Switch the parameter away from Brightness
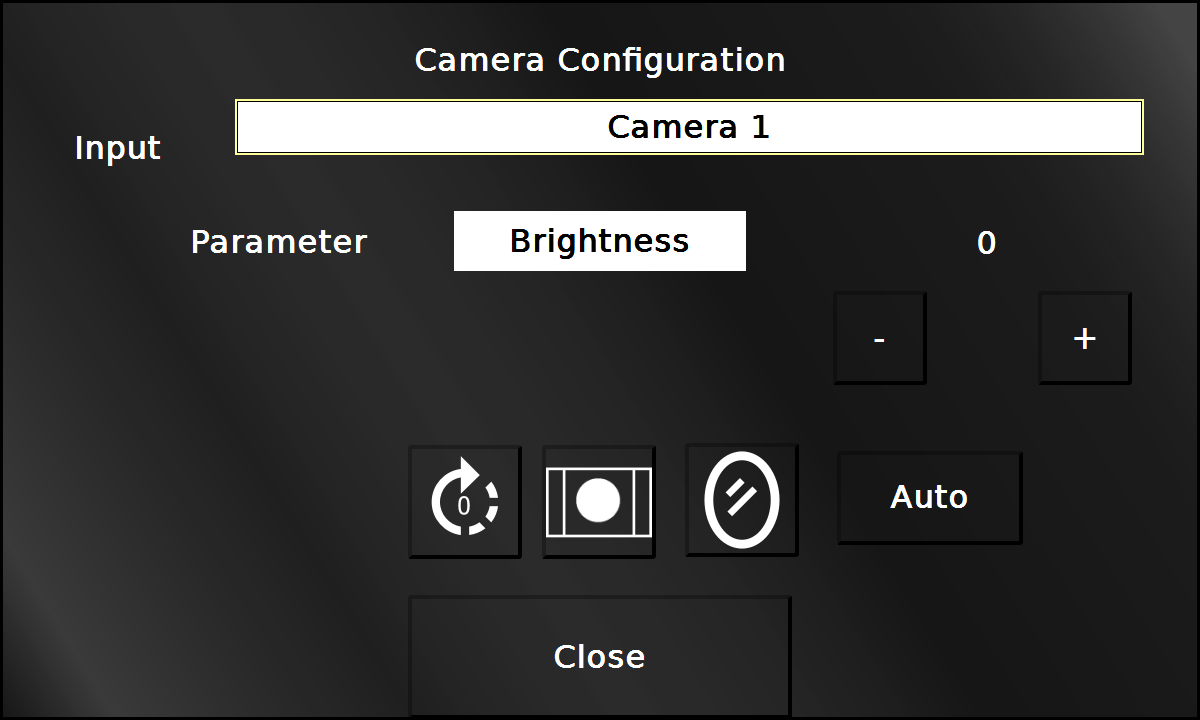 [600, 241]
